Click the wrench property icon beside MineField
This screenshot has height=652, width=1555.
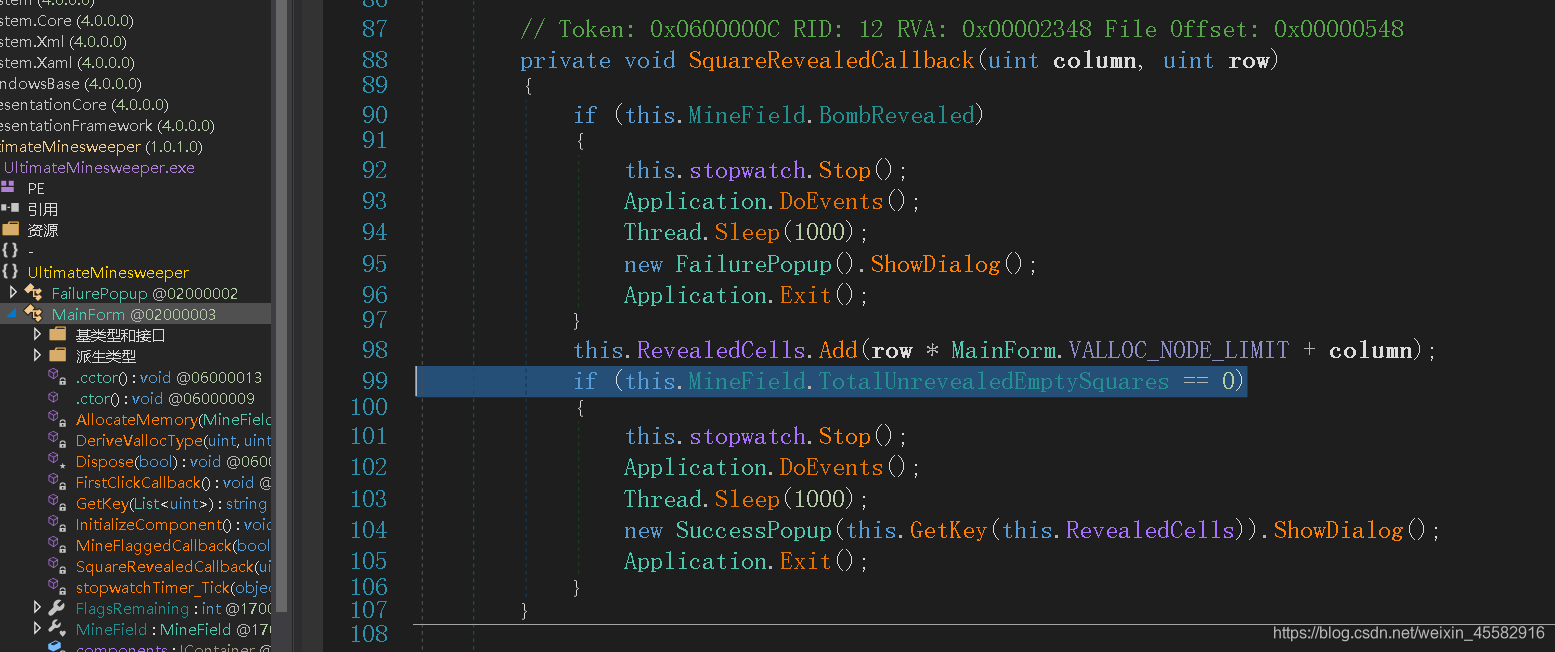point(58,629)
